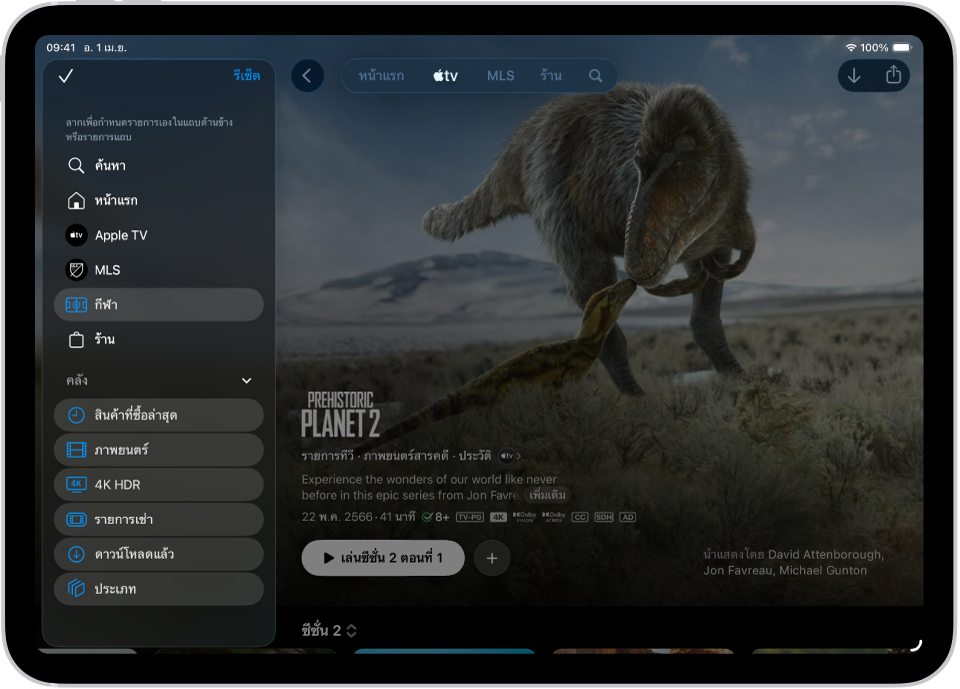The height and width of the screenshot is (689, 960).
Task: Tap the AD audio description badge
Action: pos(628,517)
